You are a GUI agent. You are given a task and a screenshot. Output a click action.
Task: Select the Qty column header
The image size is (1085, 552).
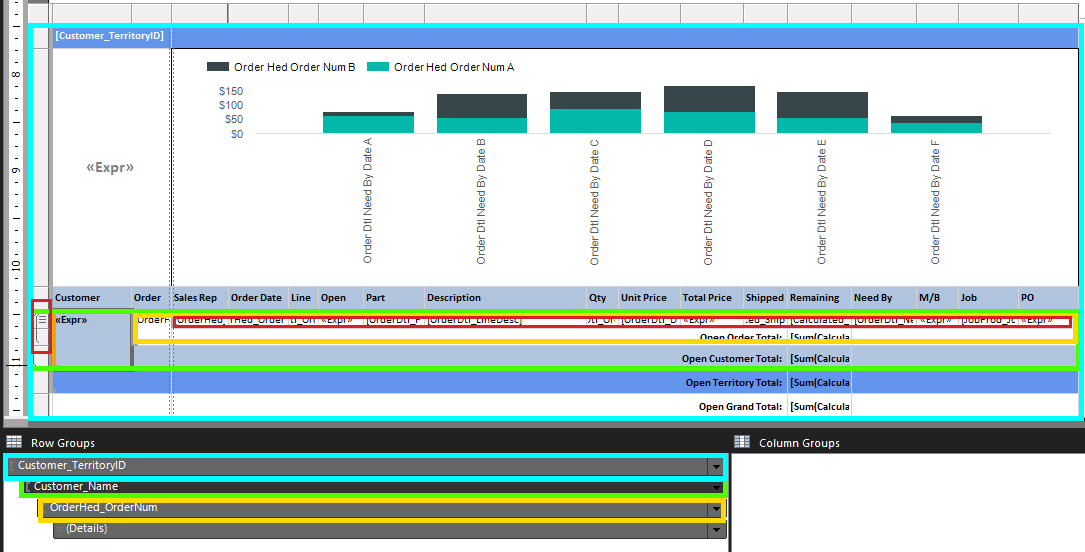tap(602, 297)
